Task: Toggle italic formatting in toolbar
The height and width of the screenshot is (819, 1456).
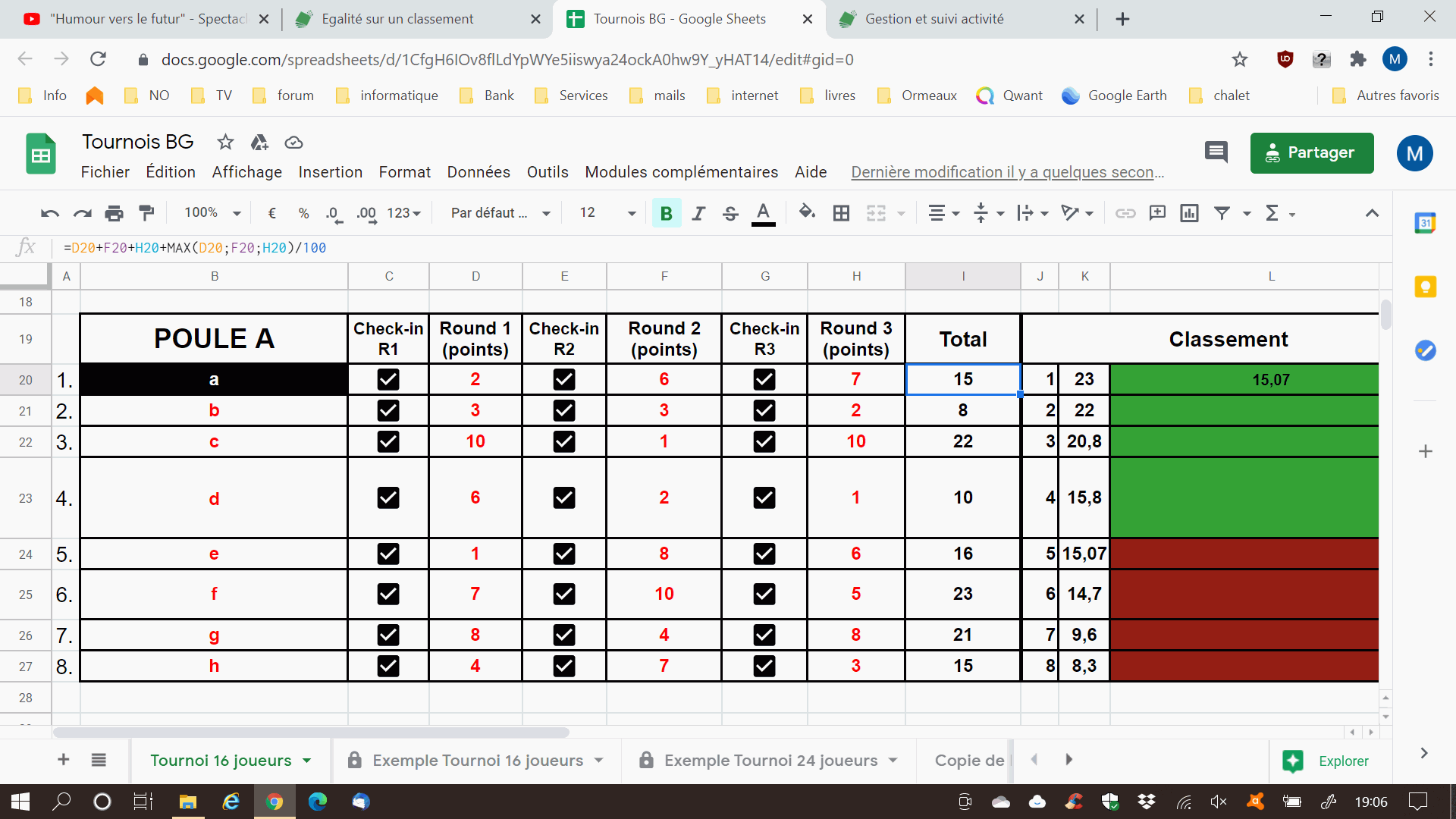Action: pos(698,213)
